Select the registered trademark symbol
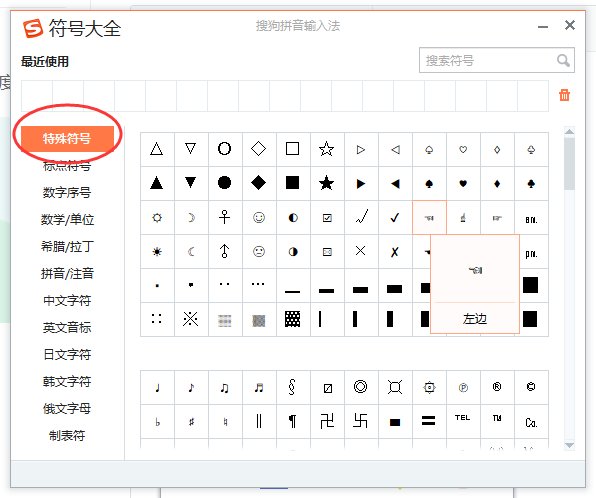The image size is (596, 498). click(x=497, y=387)
